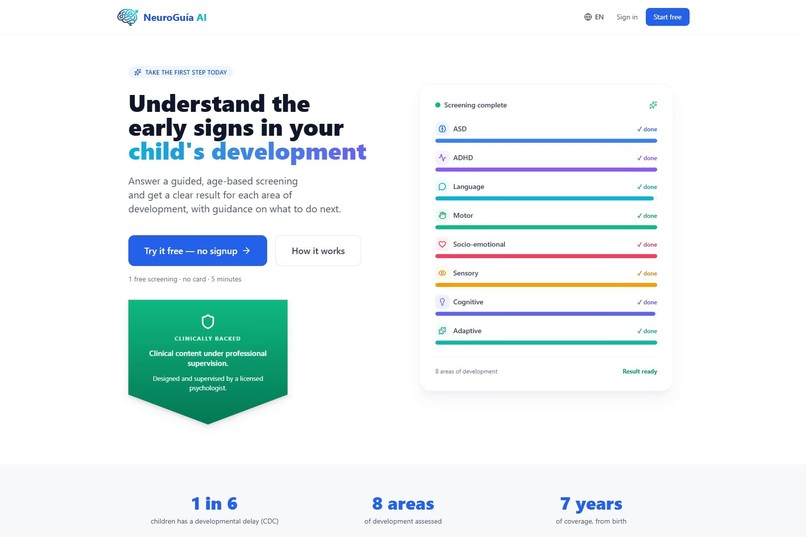806x537 pixels.
Task: Click the done checkmark for Cognitive
Action: coord(647,302)
